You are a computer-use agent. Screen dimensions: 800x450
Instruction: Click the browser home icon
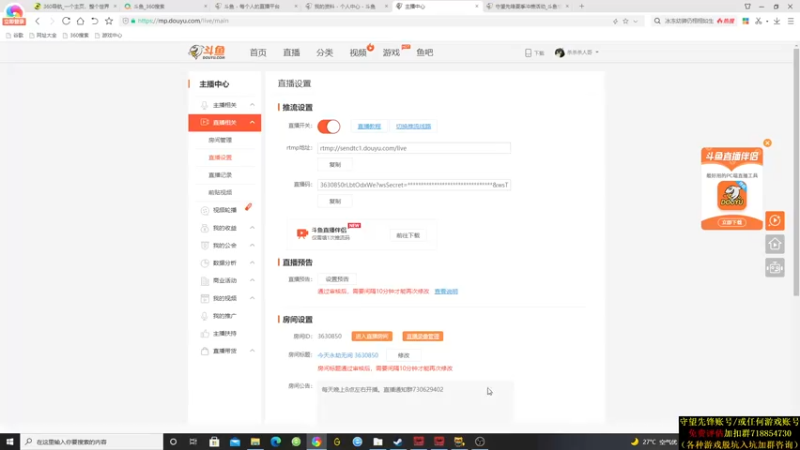click(80, 21)
